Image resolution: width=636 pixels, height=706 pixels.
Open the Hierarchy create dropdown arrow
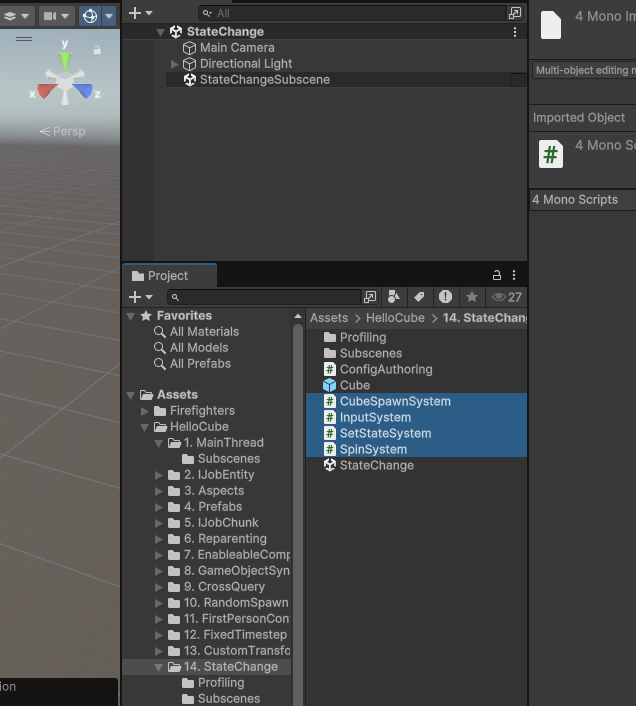pos(149,13)
